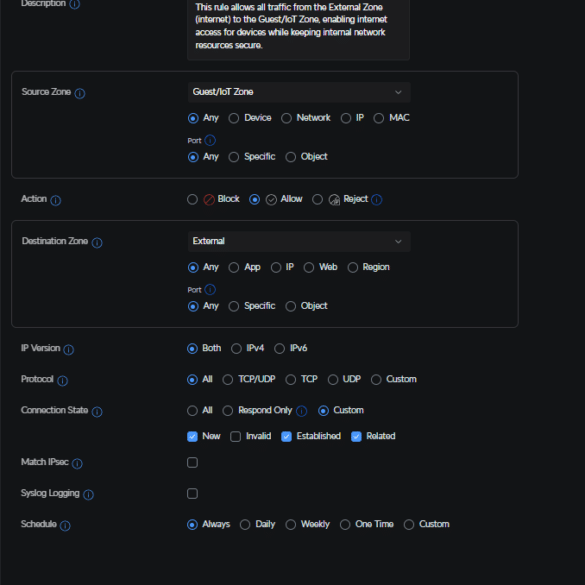The height and width of the screenshot is (585, 585).
Task: Set schedule to Weekly
Action: point(291,525)
